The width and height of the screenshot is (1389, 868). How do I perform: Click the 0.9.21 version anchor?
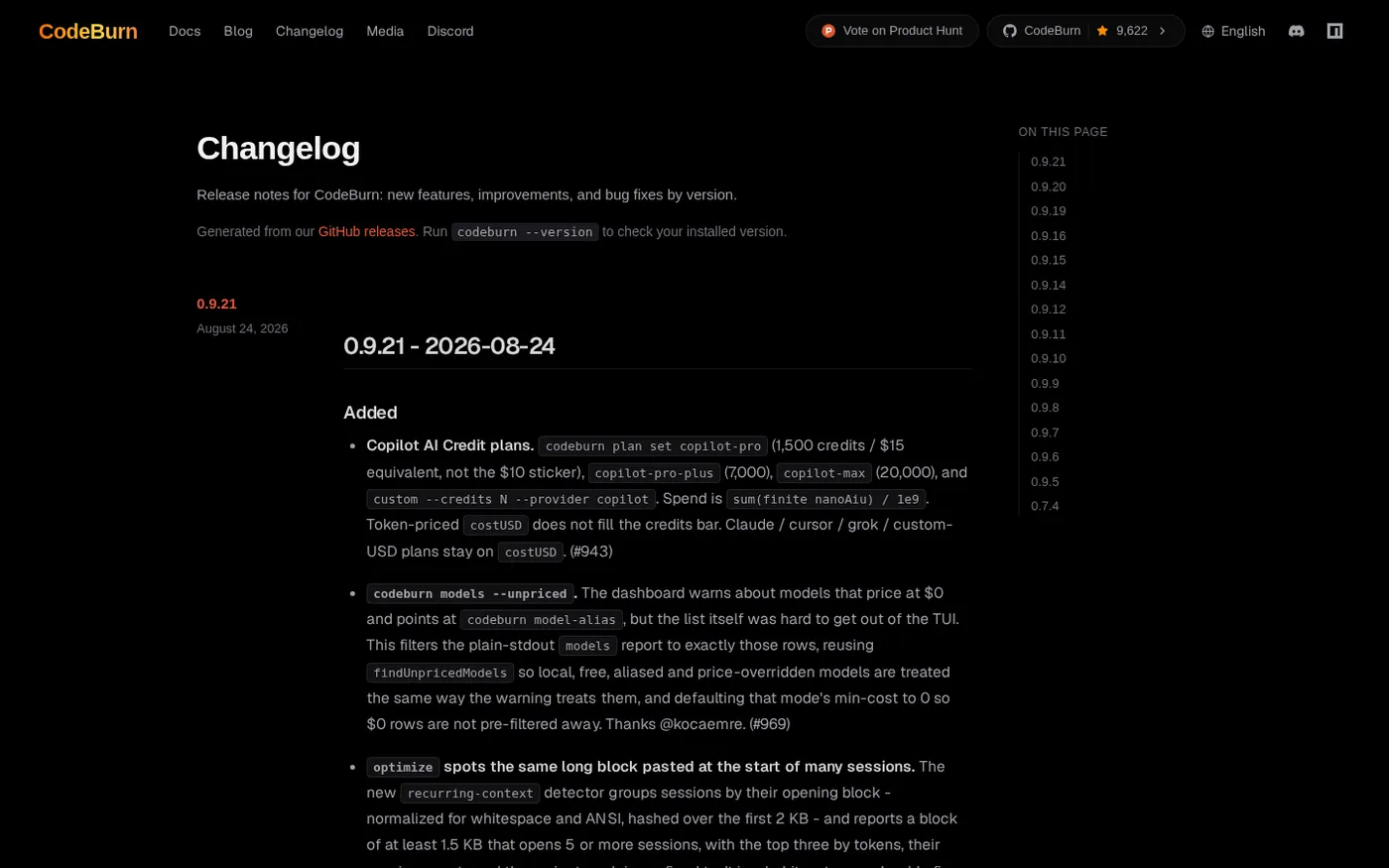tap(216, 304)
